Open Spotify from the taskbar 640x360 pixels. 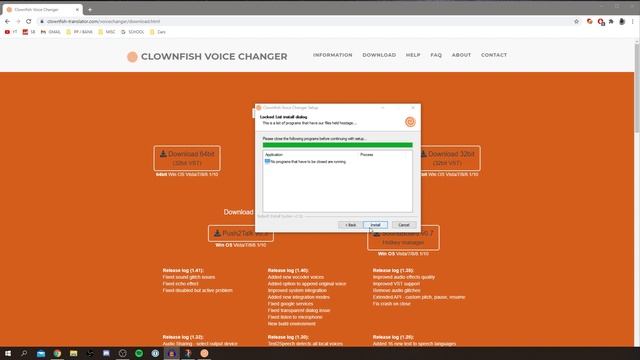[139, 353]
